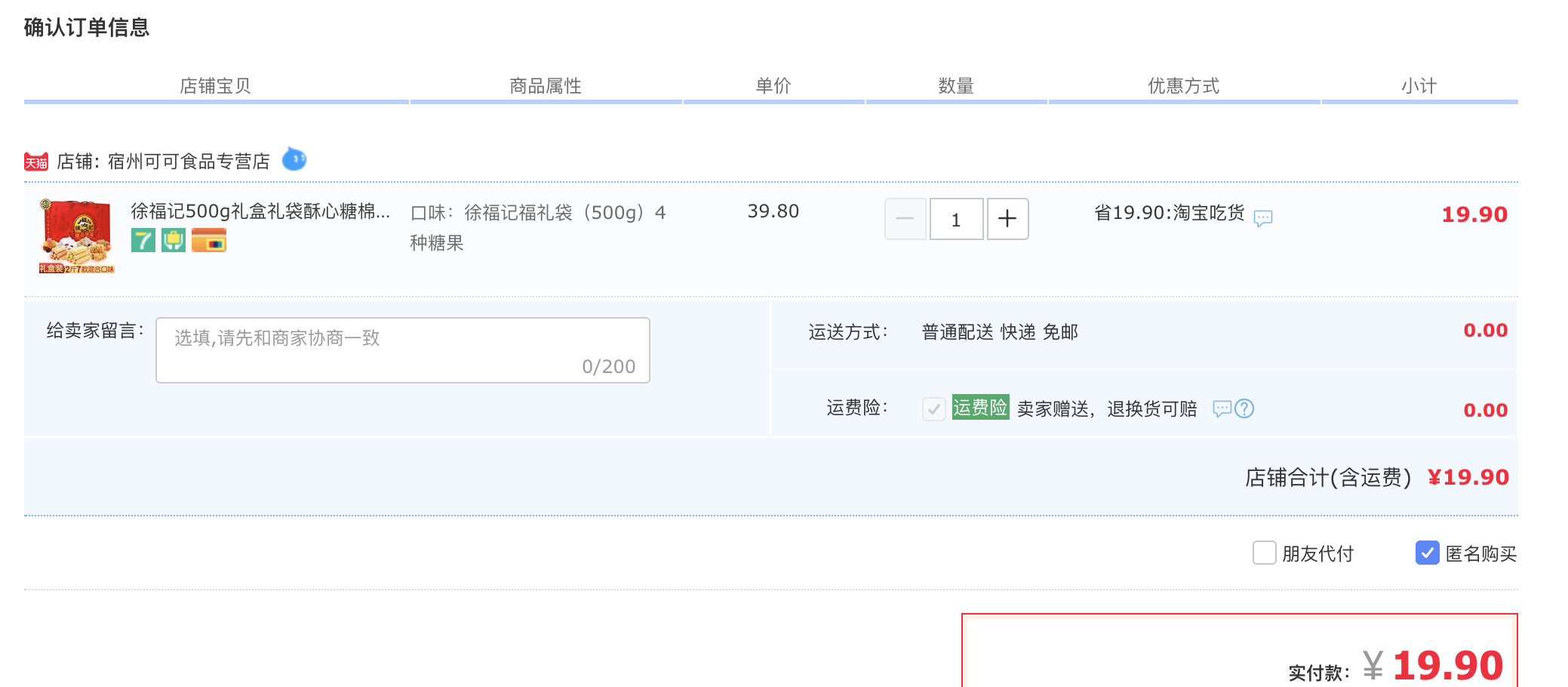Select the discount text 省19.90:淘宝吃货
The height and width of the screenshot is (687, 1568).
(x=1170, y=213)
